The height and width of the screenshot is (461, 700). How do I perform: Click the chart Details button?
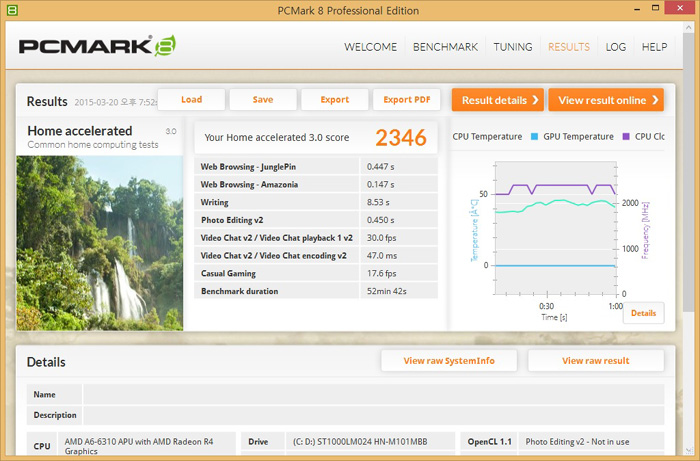pyautogui.click(x=643, y=313)
